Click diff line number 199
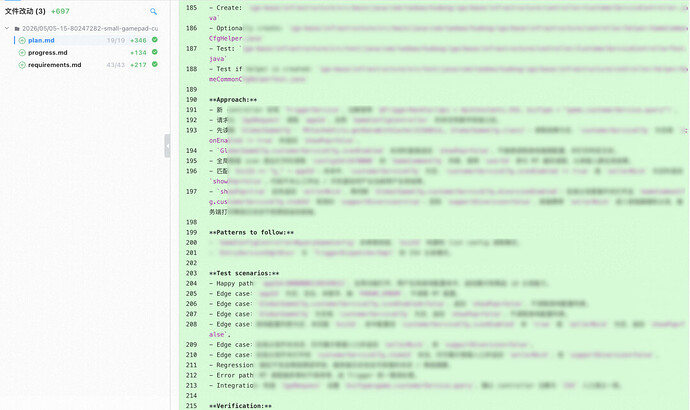 click(x=191, y=232)
